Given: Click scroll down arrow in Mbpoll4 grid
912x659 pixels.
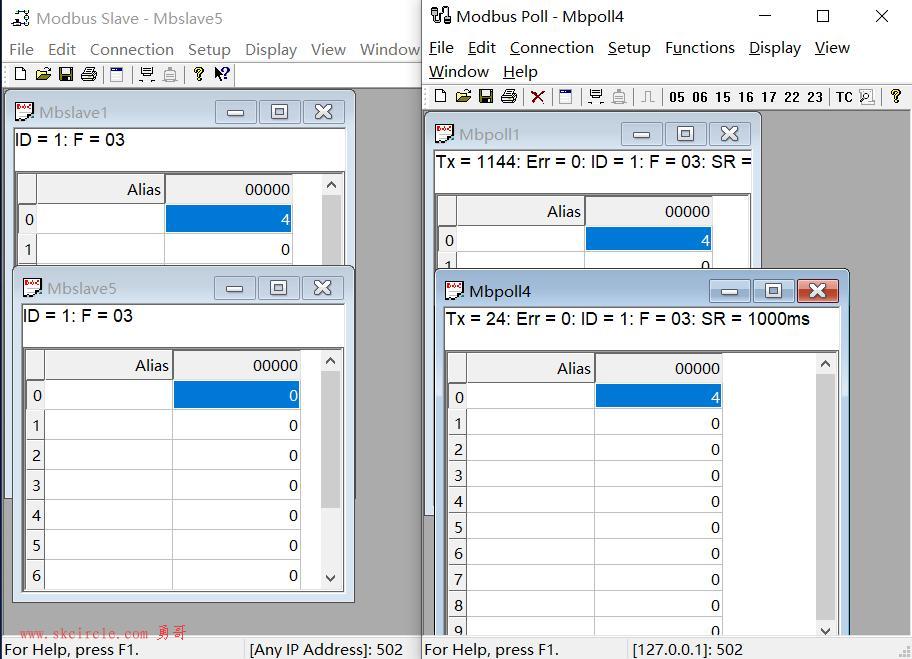Looking at the screenshot, I should pos(825,630).
